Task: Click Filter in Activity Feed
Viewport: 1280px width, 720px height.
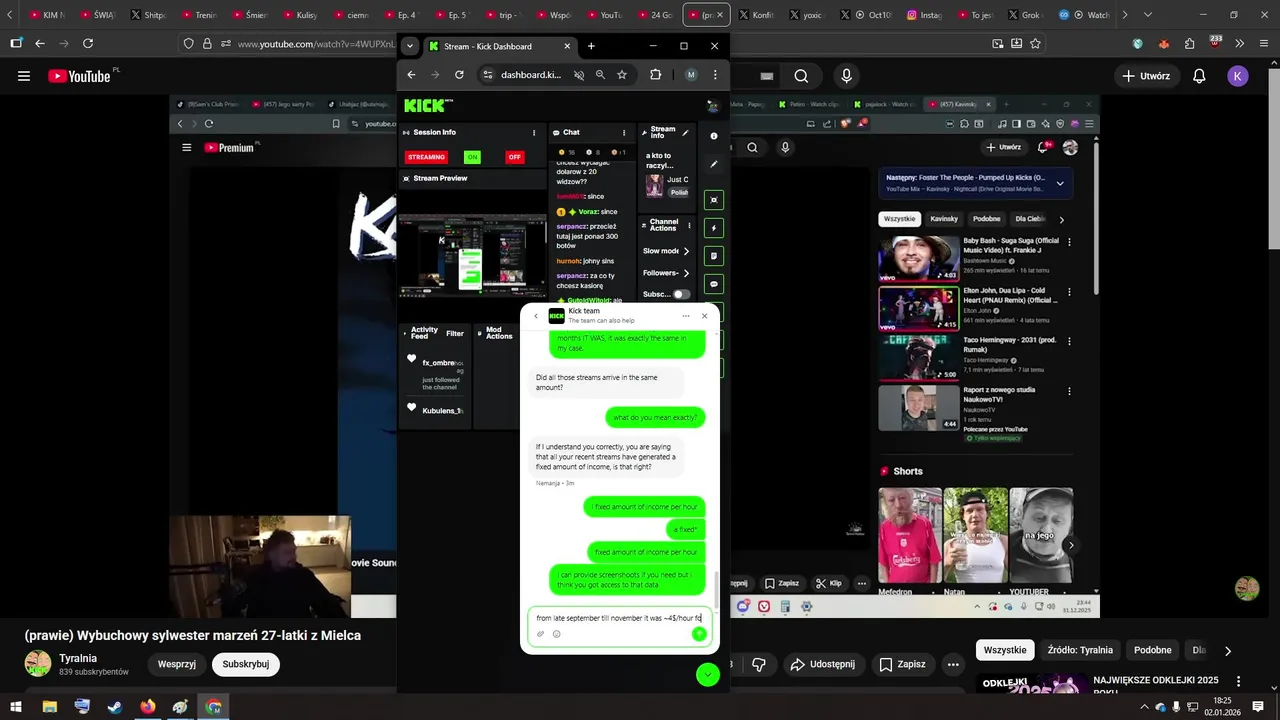Action: click(x=455, y=333)
